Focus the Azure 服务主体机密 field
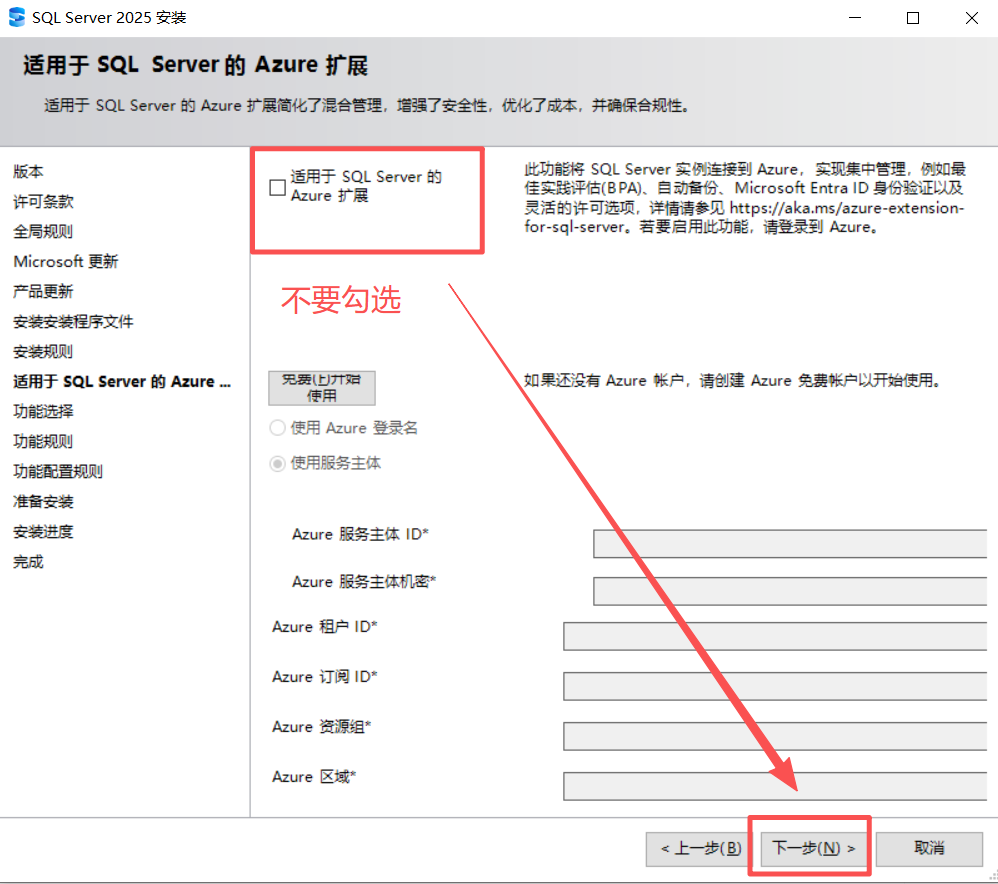The image size is (998, 884). 790,591
